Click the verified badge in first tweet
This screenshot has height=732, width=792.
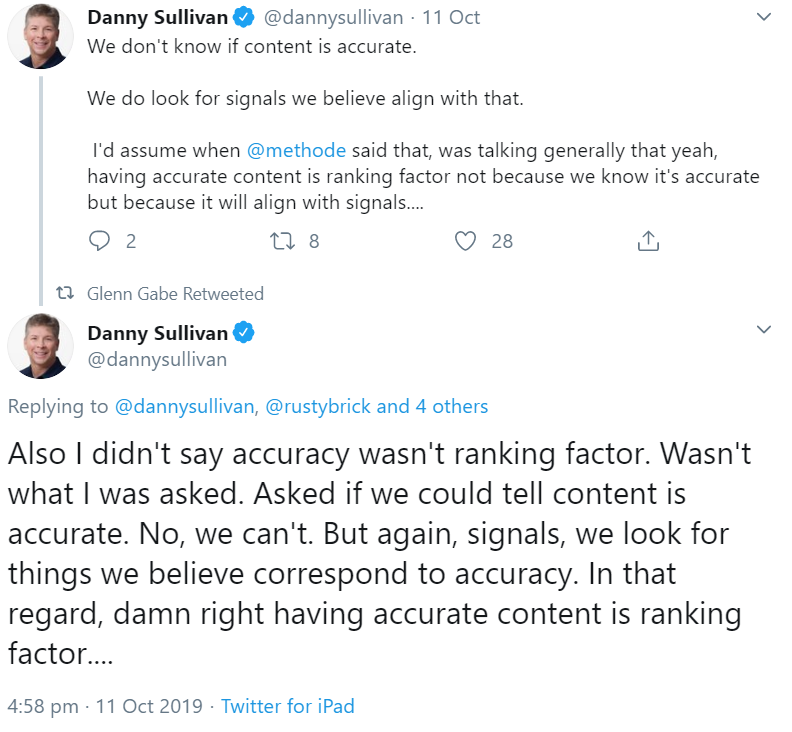tap(244, 17)
